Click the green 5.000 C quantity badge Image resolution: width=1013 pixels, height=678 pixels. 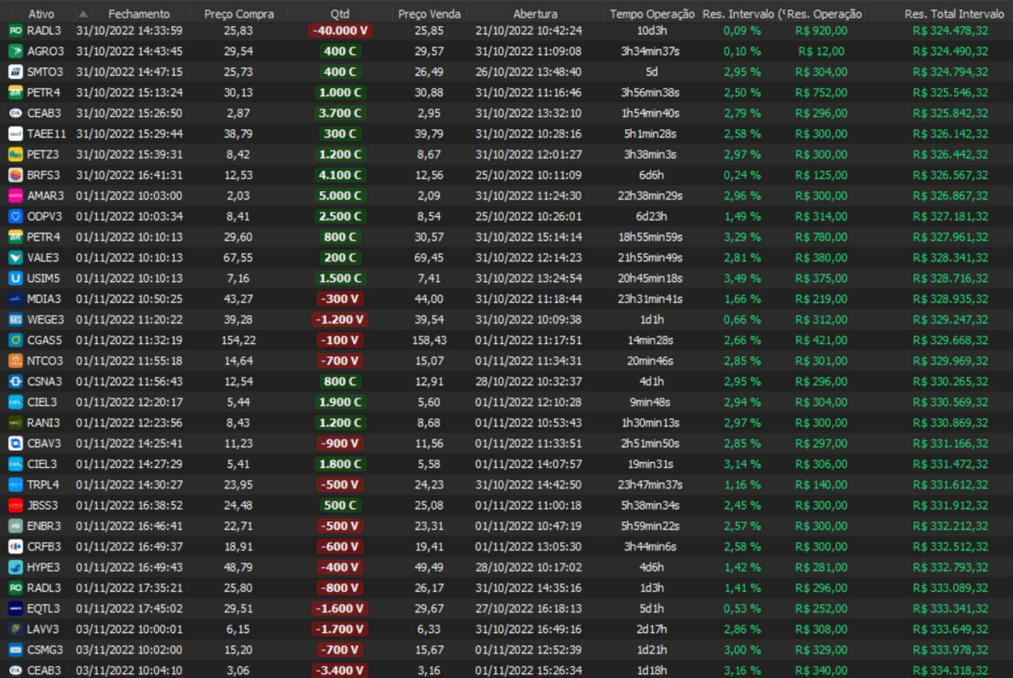pyautogui.click(x=340, y=196)
